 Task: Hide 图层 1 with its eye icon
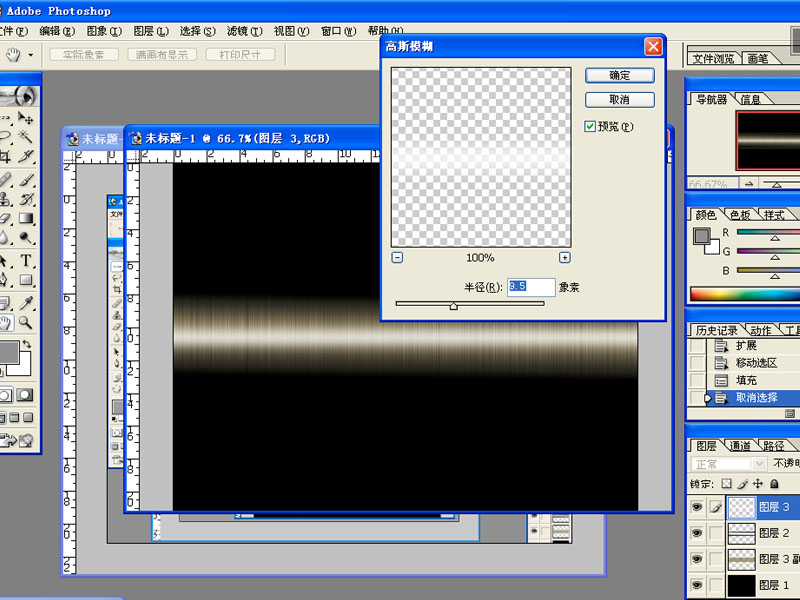tap(696, 585)
